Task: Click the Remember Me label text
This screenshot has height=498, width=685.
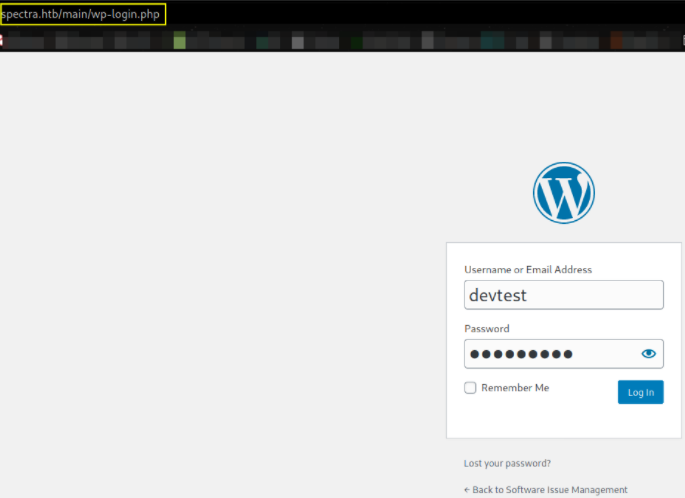Action: pyautogui.click(x=515, y=387)
